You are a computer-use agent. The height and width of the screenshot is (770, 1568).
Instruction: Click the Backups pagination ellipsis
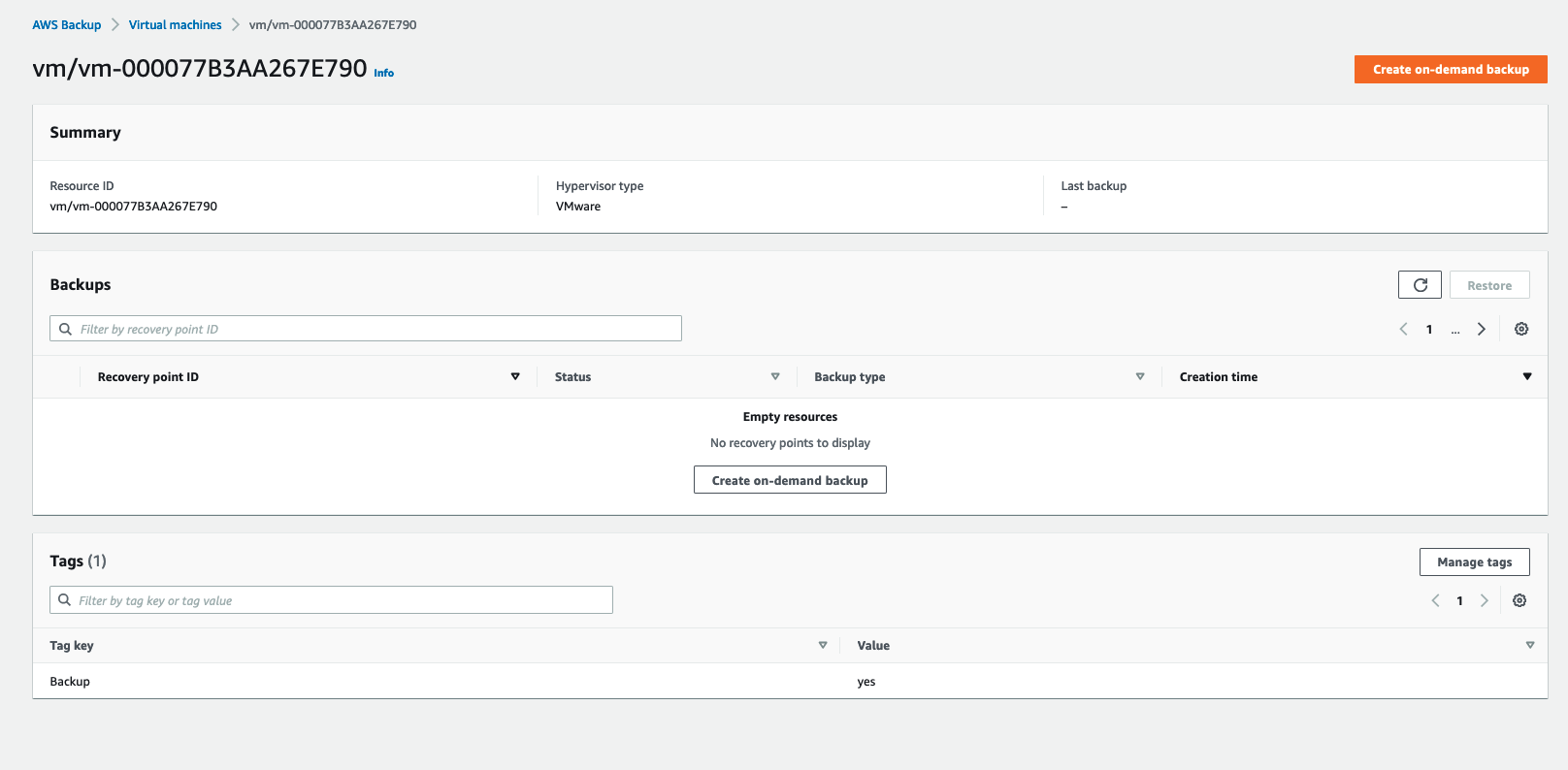[x=1455, y=330]
